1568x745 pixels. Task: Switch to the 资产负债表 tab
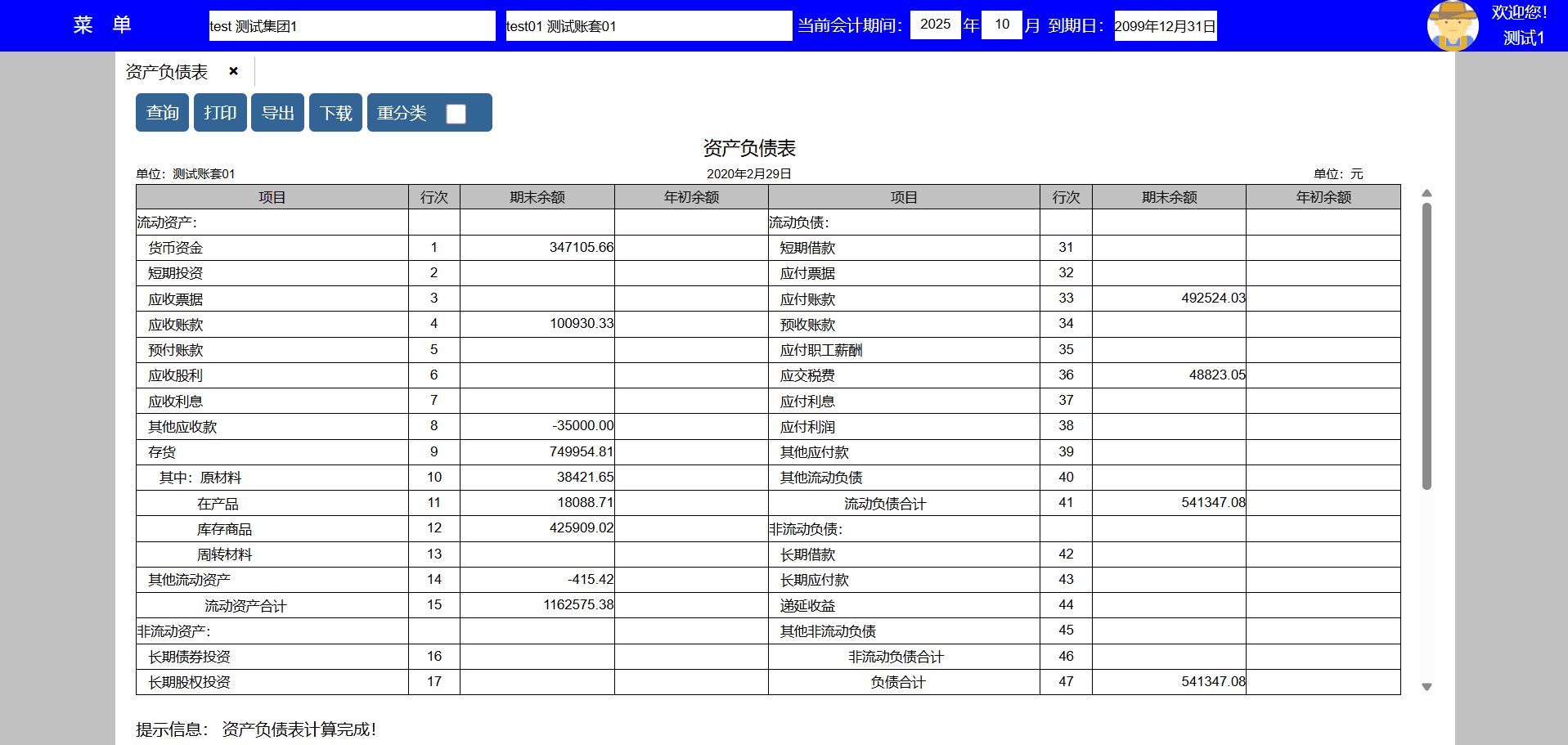point(167,72)
